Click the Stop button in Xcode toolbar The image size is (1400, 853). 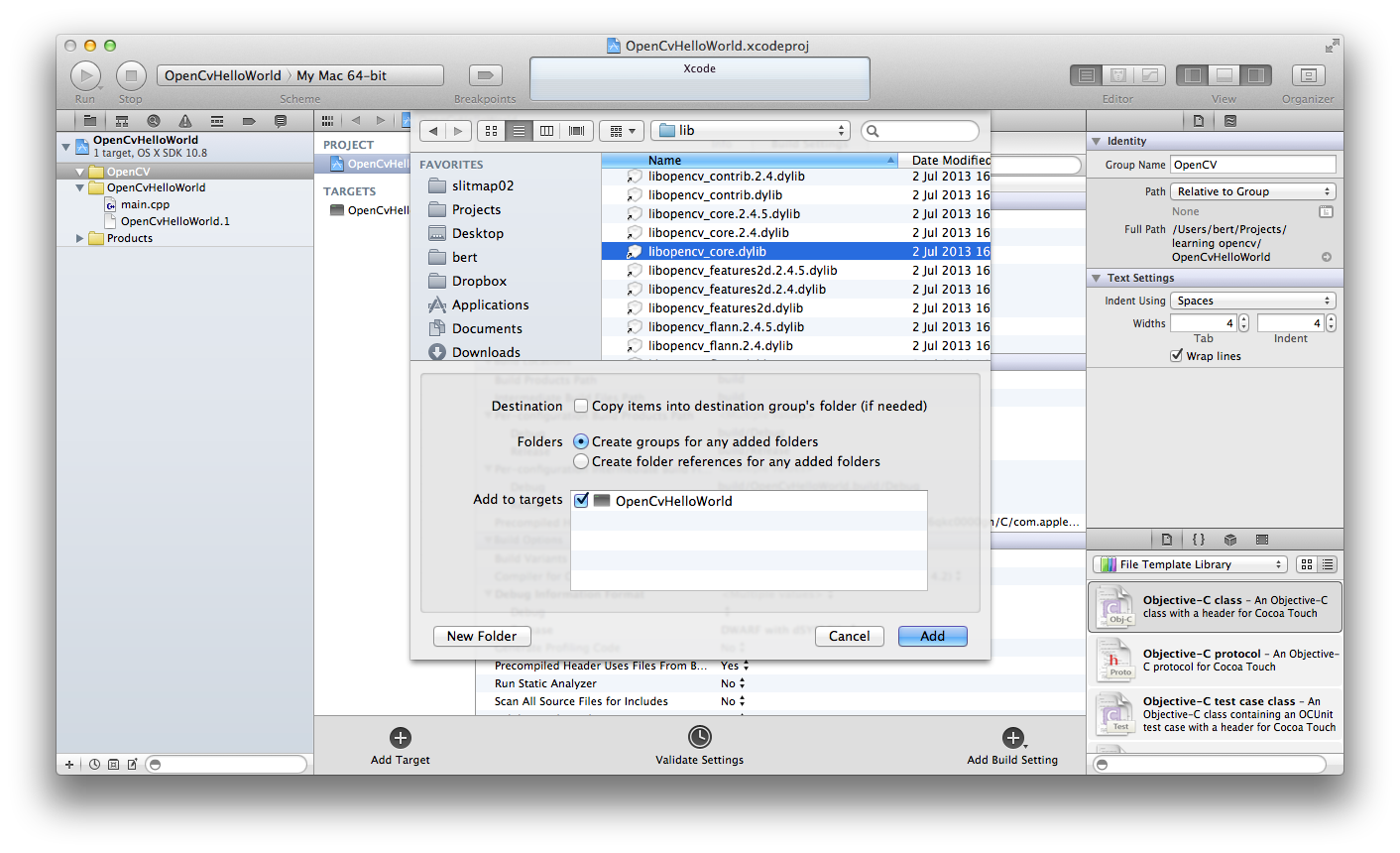pyautogui.click(x=131, y=75)
